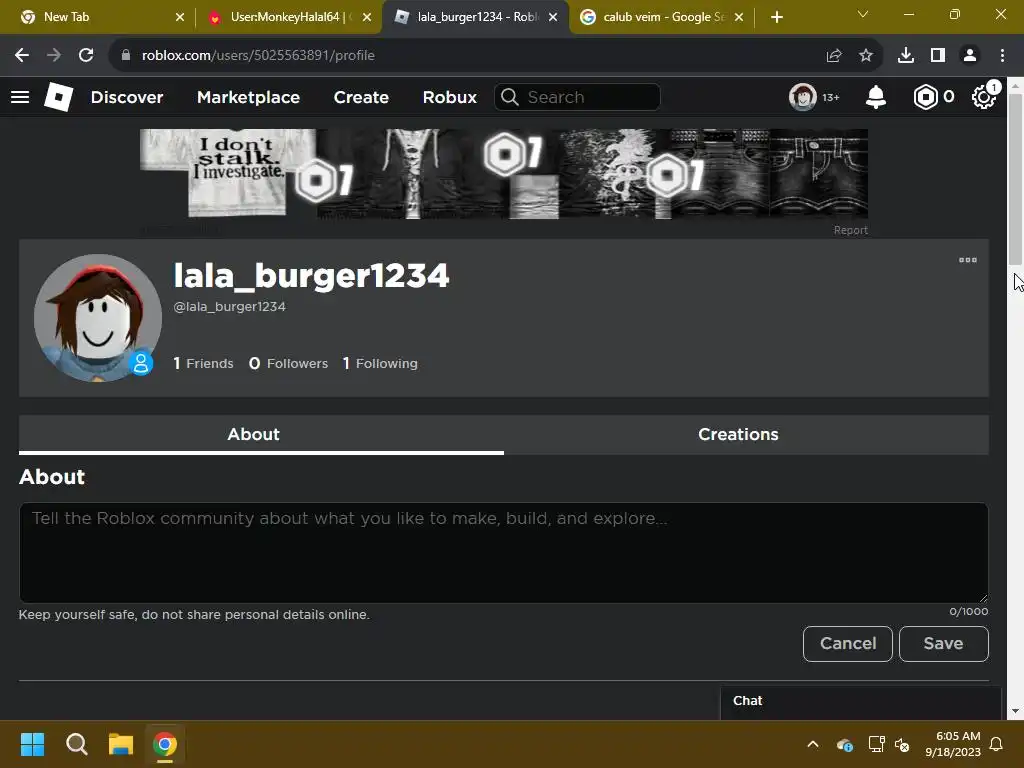Go back using browser back arrow
This screenshot has height=768, width=1024.
pos(22,56)
